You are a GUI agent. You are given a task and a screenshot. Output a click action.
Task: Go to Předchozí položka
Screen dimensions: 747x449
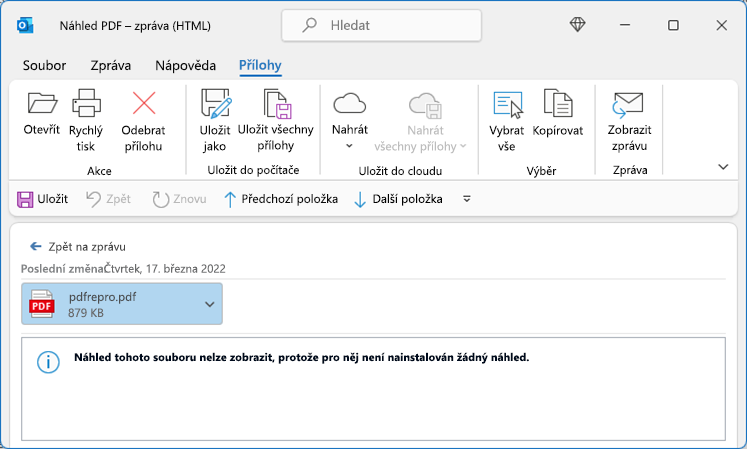(281, 199)
